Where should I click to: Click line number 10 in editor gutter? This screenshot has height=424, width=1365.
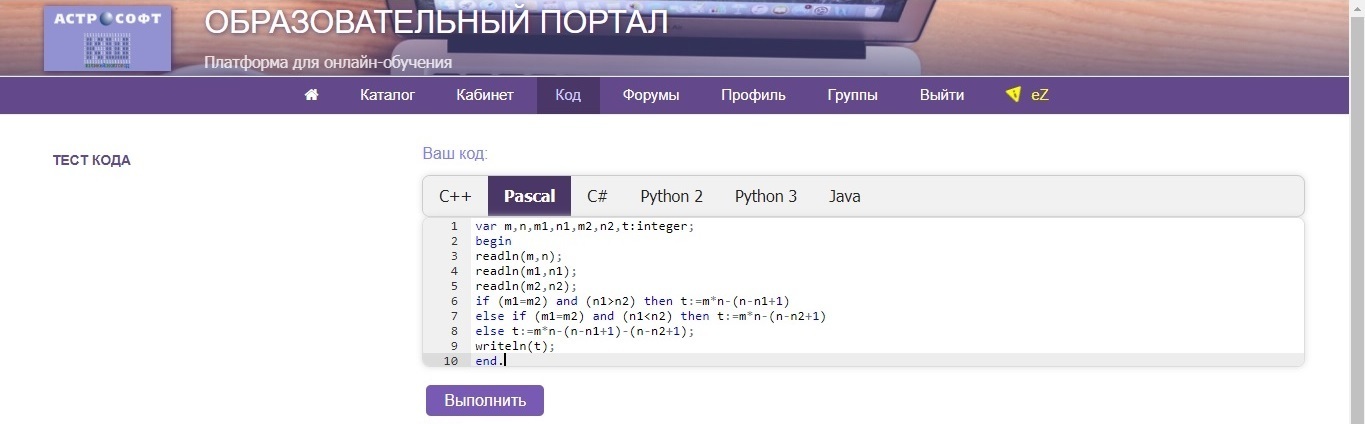451,361
